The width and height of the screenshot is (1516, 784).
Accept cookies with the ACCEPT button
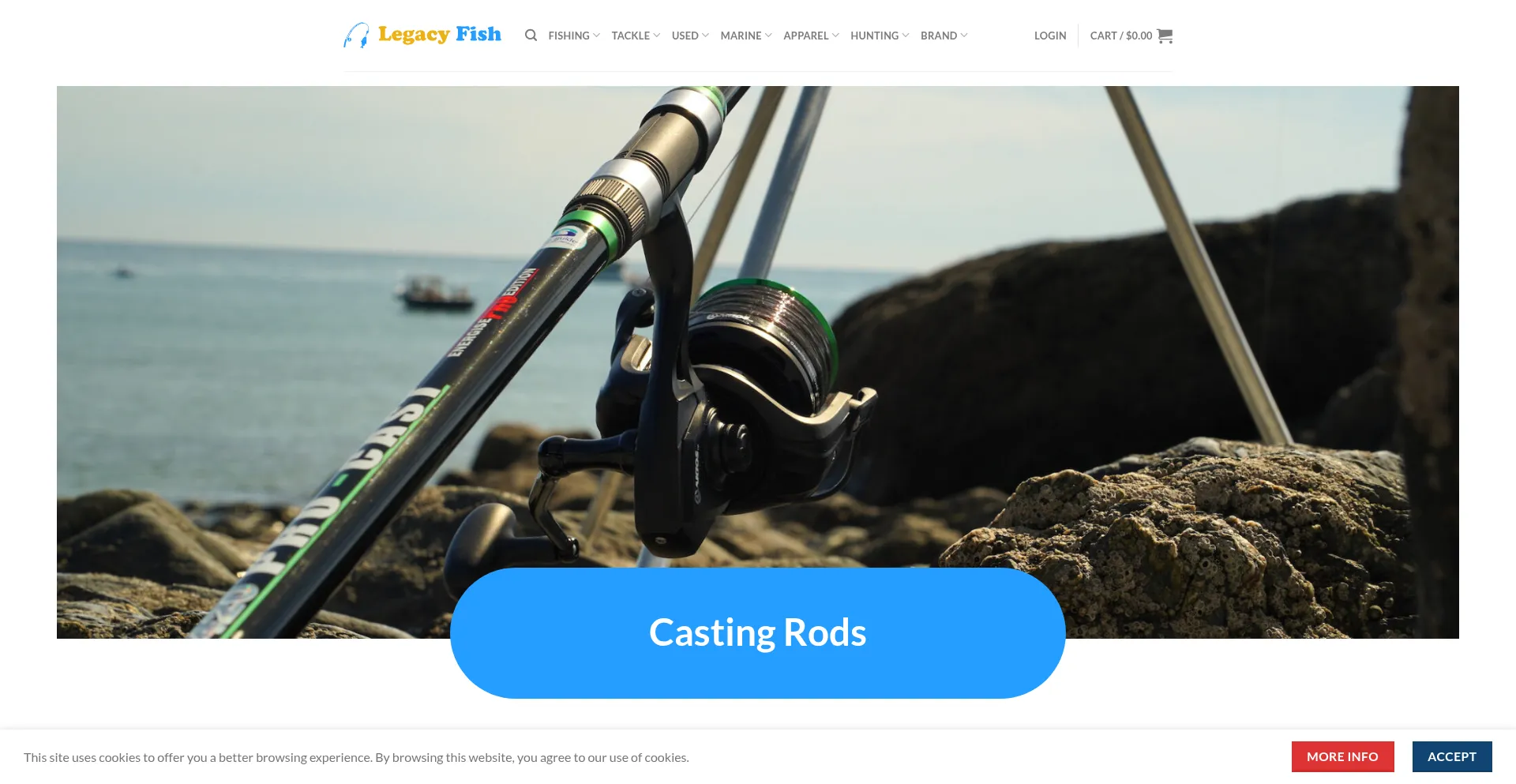coord(1452,756)
